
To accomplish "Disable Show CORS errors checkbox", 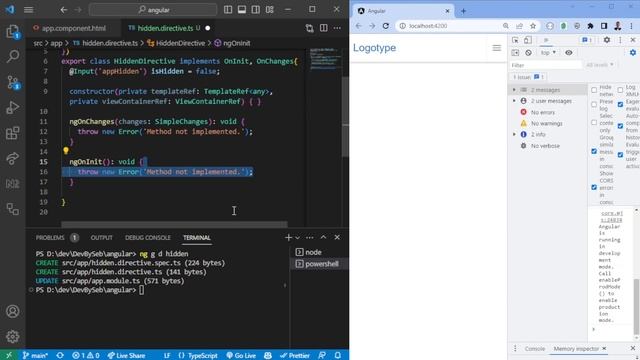I will click(594, 187).
